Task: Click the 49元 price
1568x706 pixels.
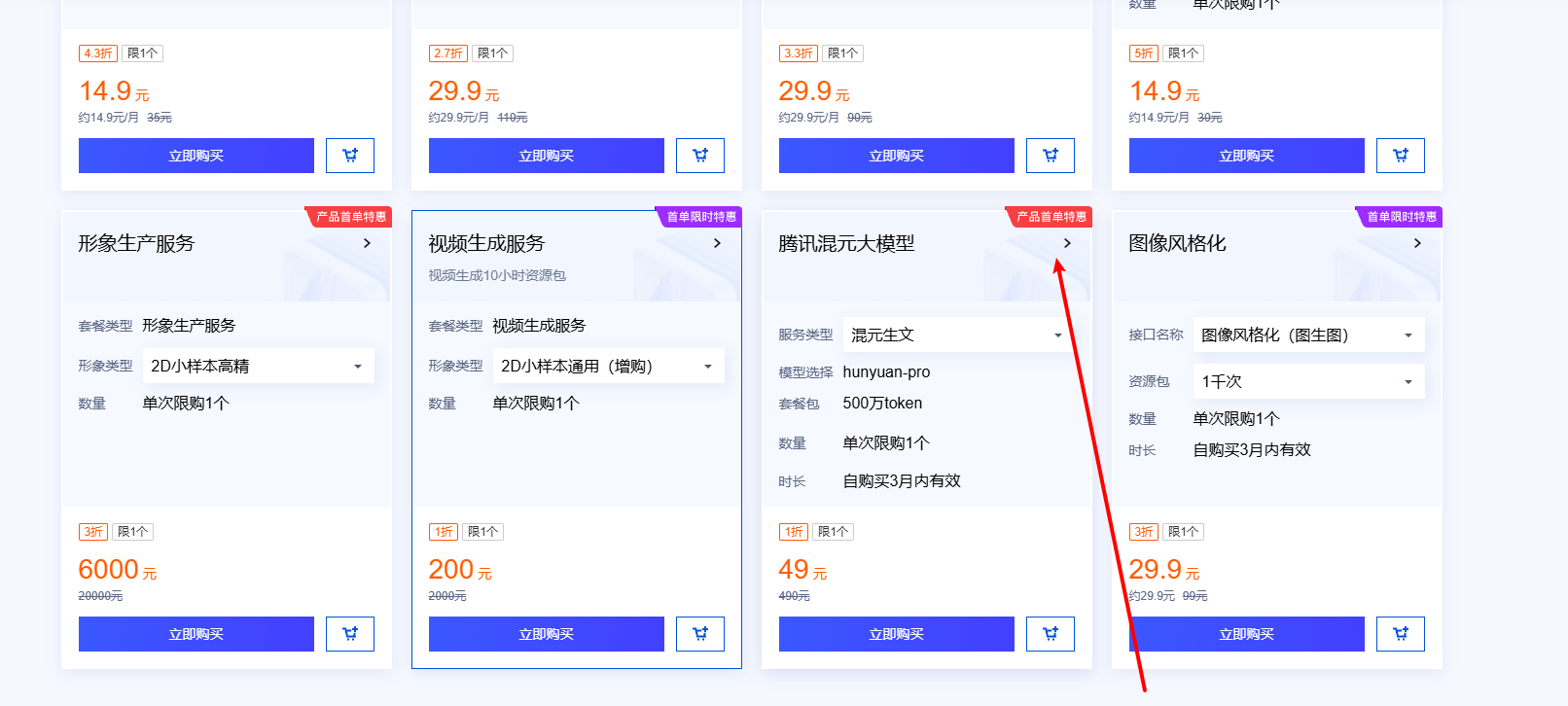Action: (x=802, y=570)
